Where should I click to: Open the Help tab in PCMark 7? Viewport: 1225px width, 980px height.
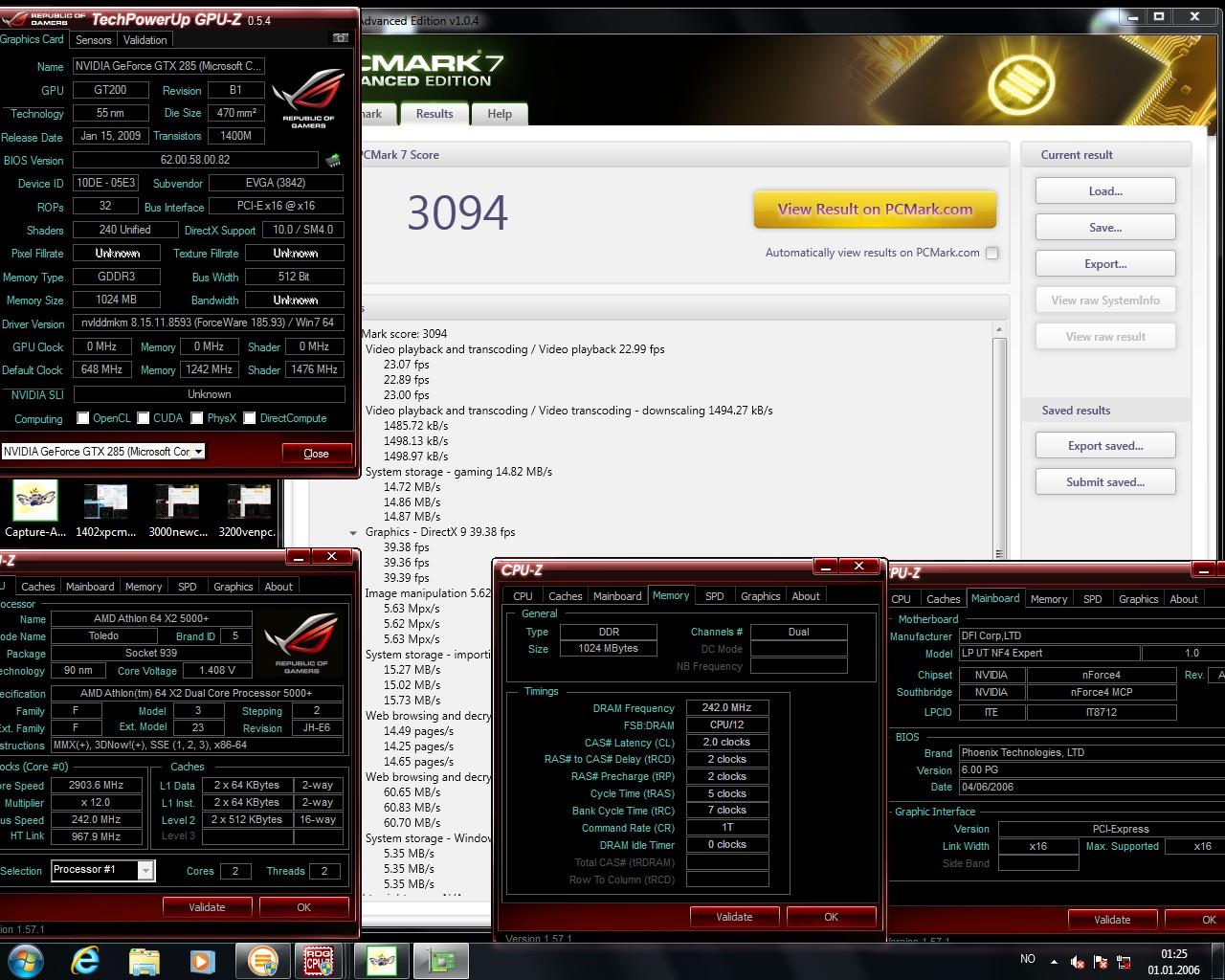pyautogui.click(x=500, y=113)
